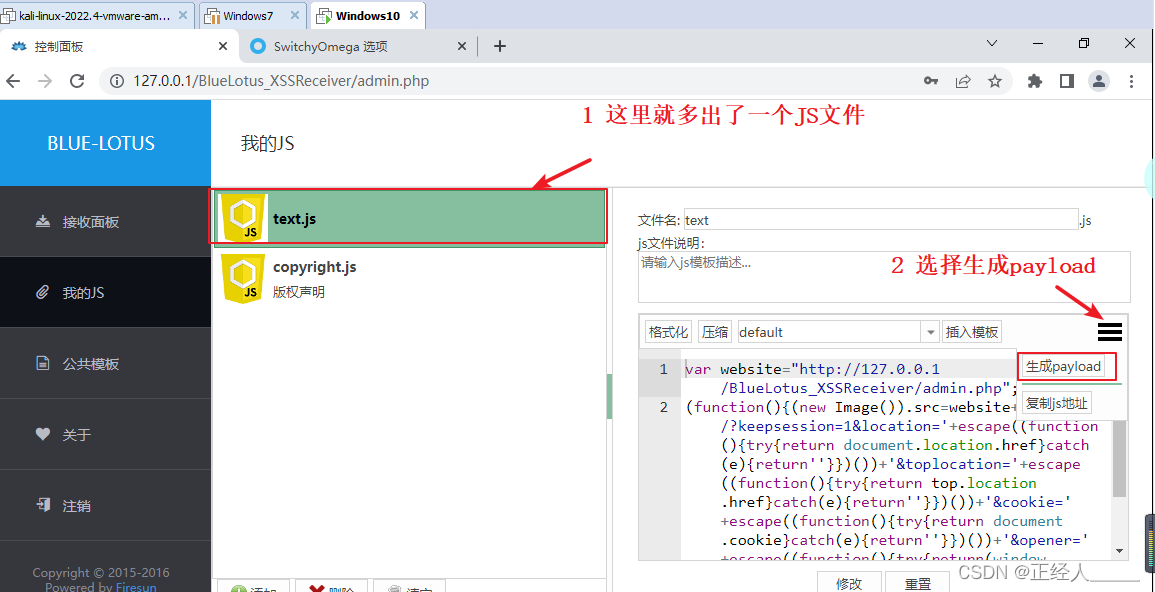
Task: Bookmark this page with the star
Action: point(994,81)
